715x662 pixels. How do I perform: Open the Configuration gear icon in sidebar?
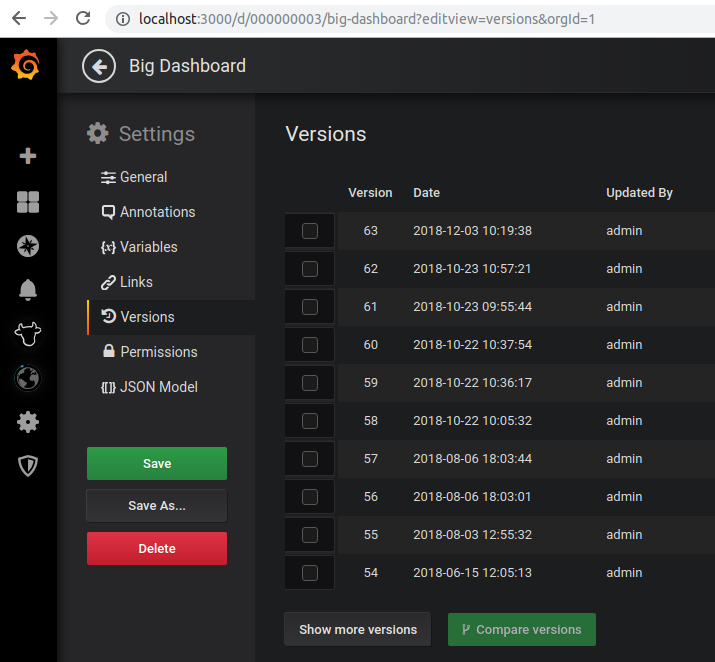(28, 422)
